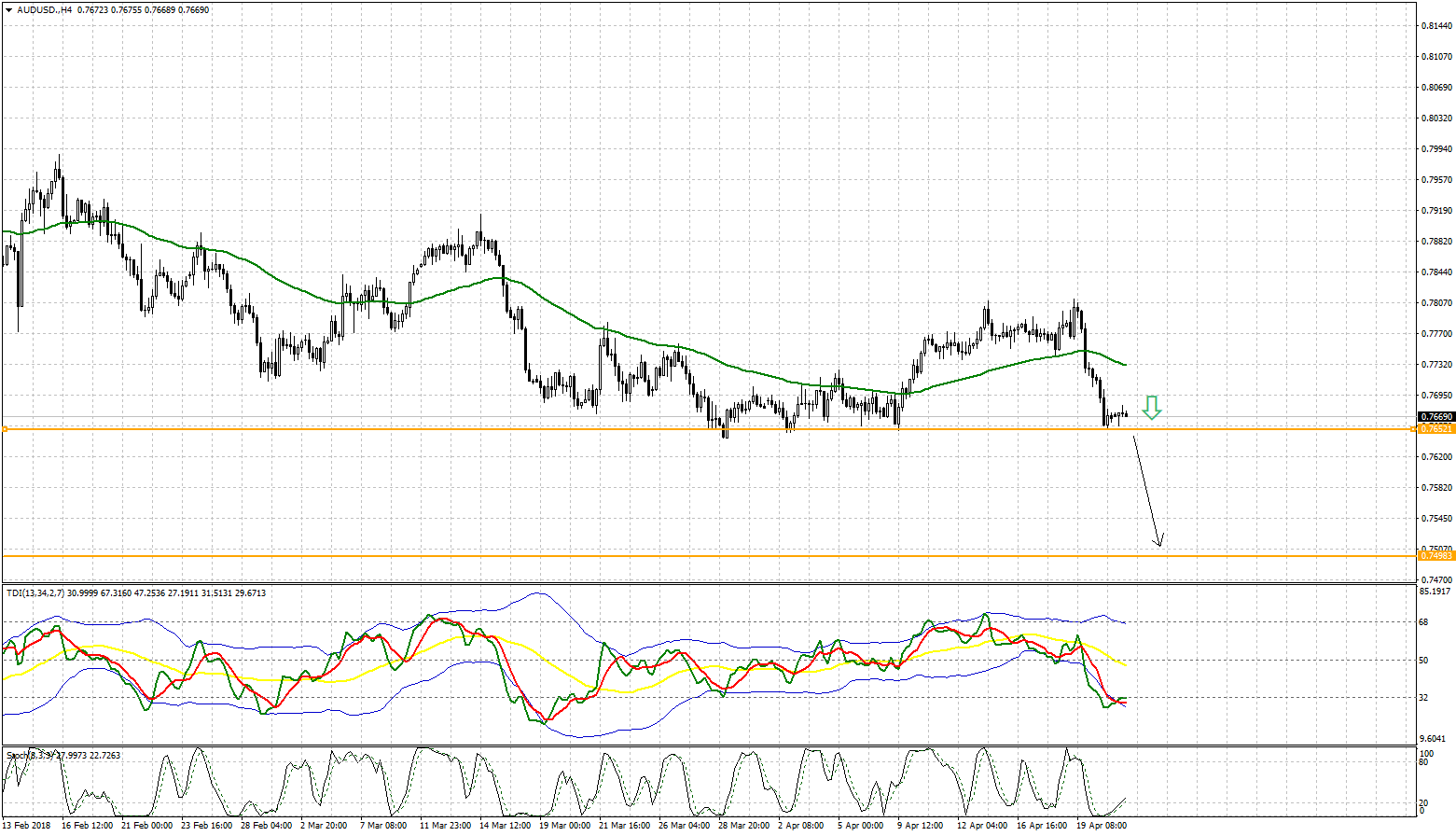Click the 0.78070 price scale label

[1436, 303]
